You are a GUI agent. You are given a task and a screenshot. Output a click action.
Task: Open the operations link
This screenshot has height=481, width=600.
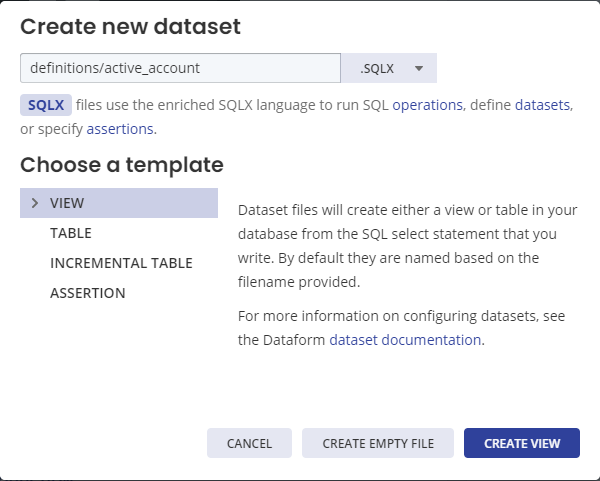pyautogui.click(x=427, y=105)
